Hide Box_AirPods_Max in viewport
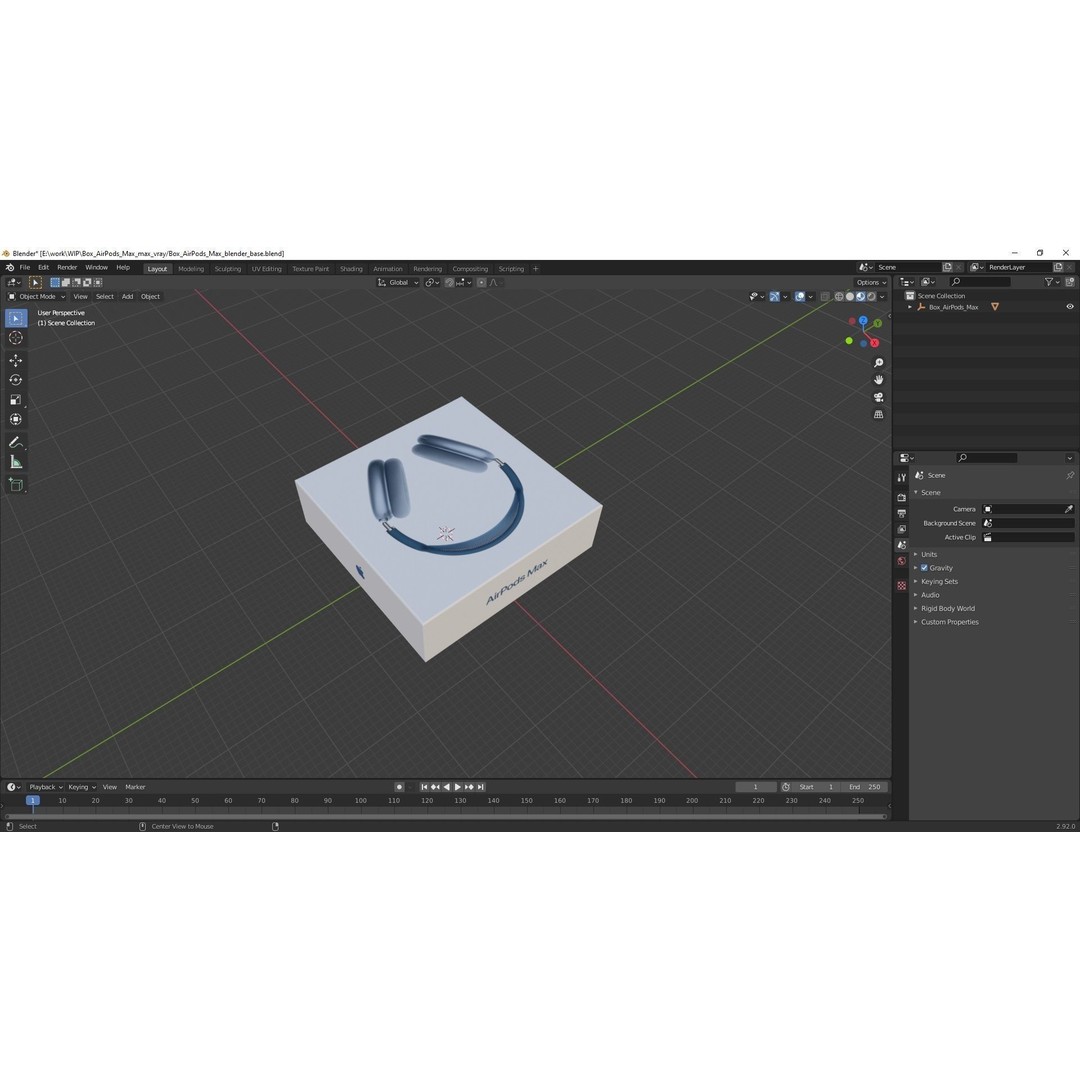The width and height of the screenshot is (1080, 1080). [1070, 307]
